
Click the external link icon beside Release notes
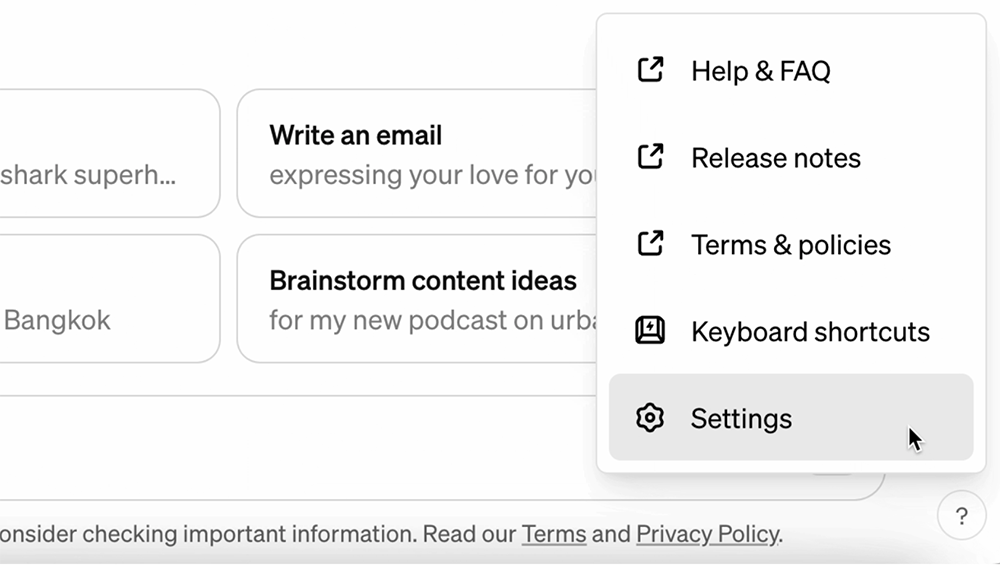coord(650,157)
